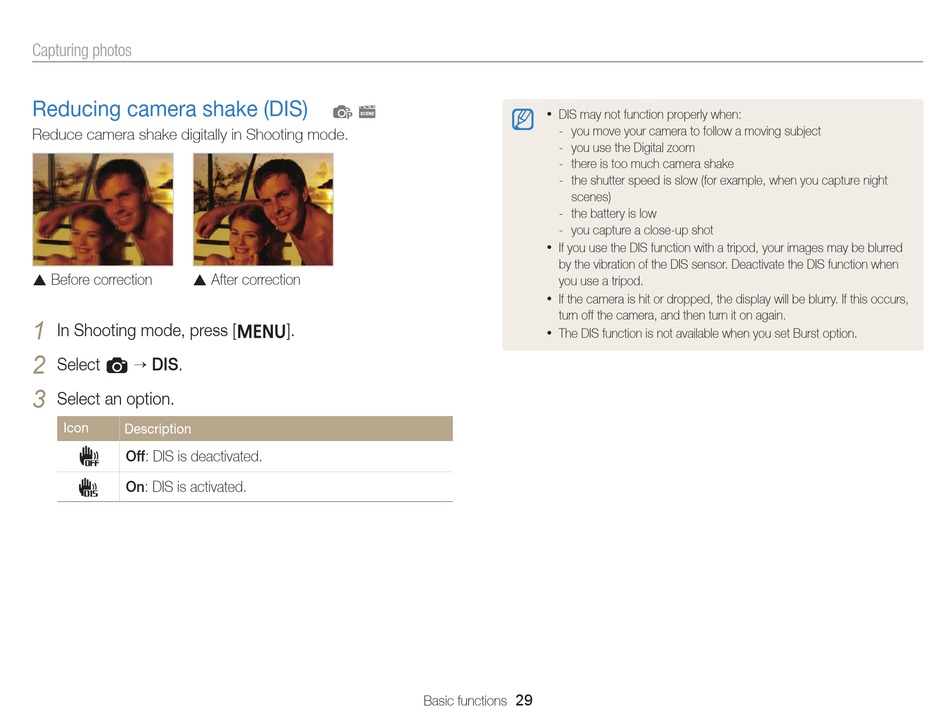Click the 'Before correction' caption
Image resolution: width=950 pixels, height=711 pixels.
pyautogui.click(x=101, y=280)
